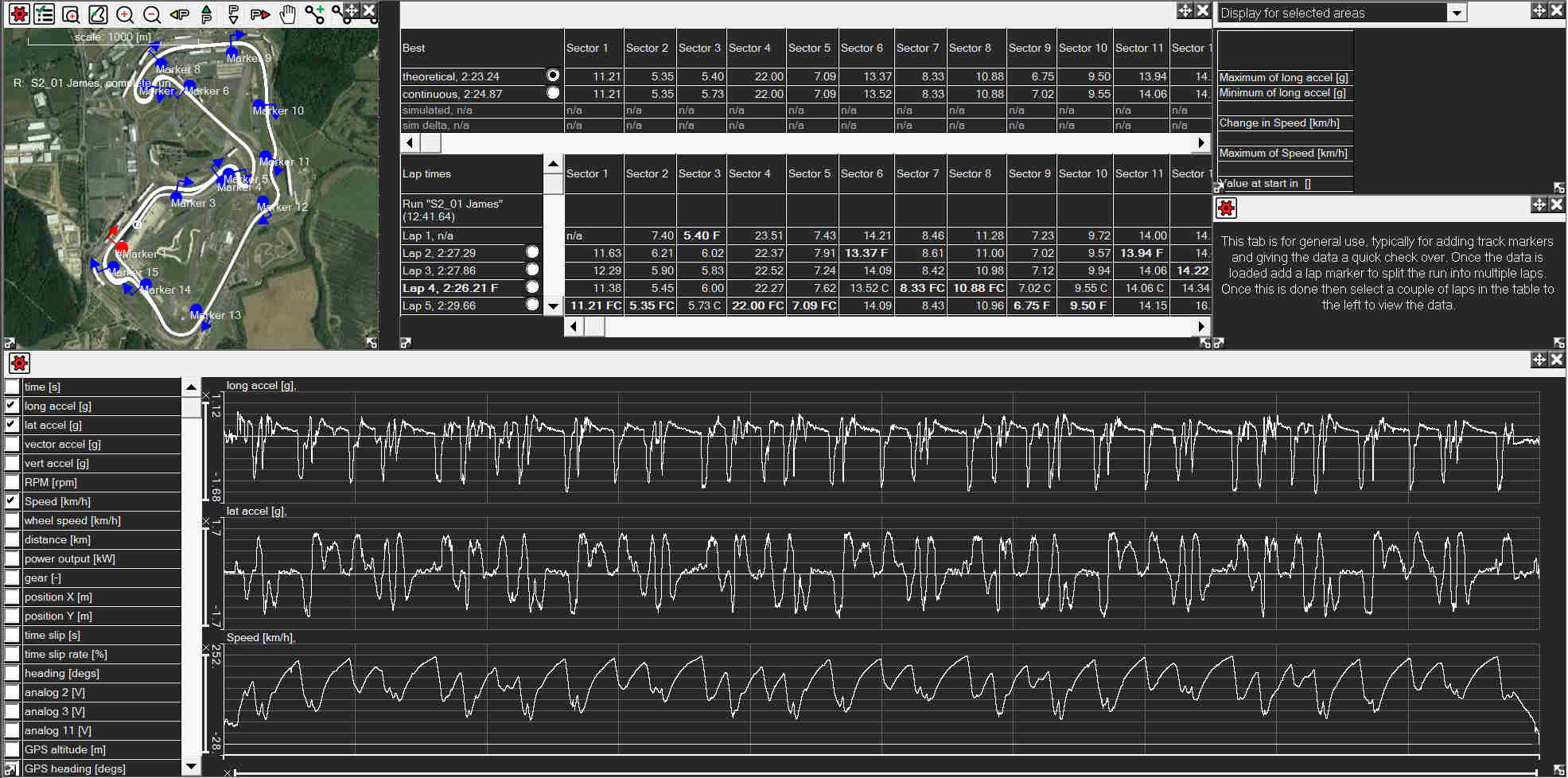
Task: Pan the map left with the arrow icon
Action: click(x=179, y=14)
